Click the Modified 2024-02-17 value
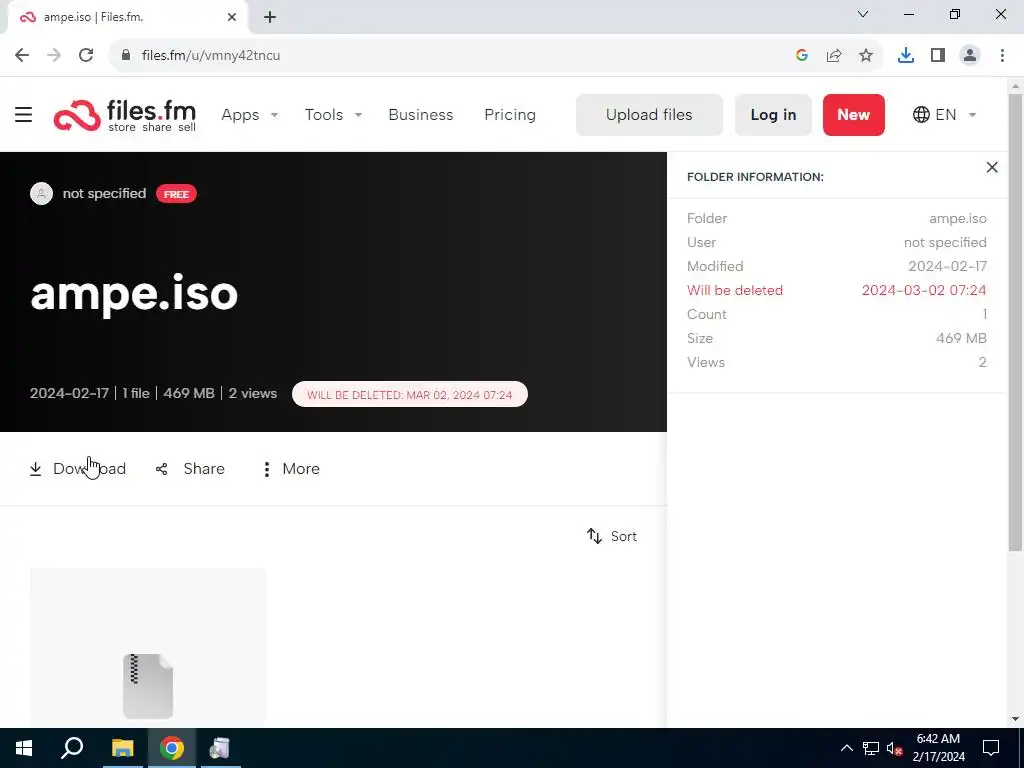Viewport: 1024px width, 768px height. click(947, 266)
